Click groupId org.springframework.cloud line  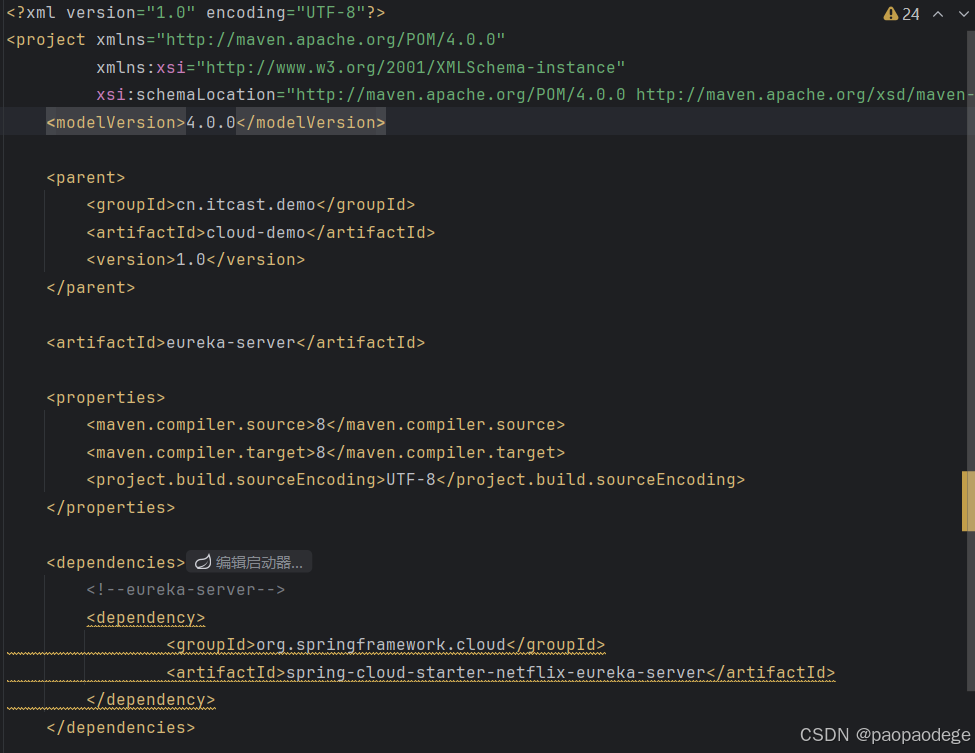tap(386, 645)
